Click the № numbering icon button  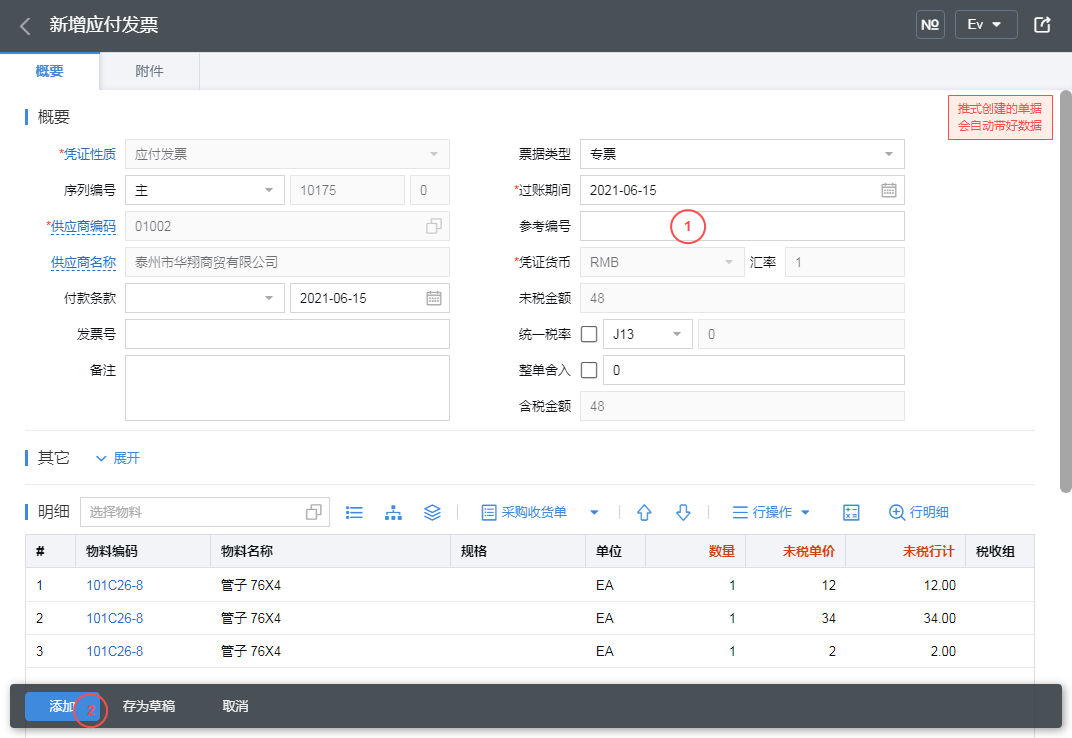click(930, 25)
